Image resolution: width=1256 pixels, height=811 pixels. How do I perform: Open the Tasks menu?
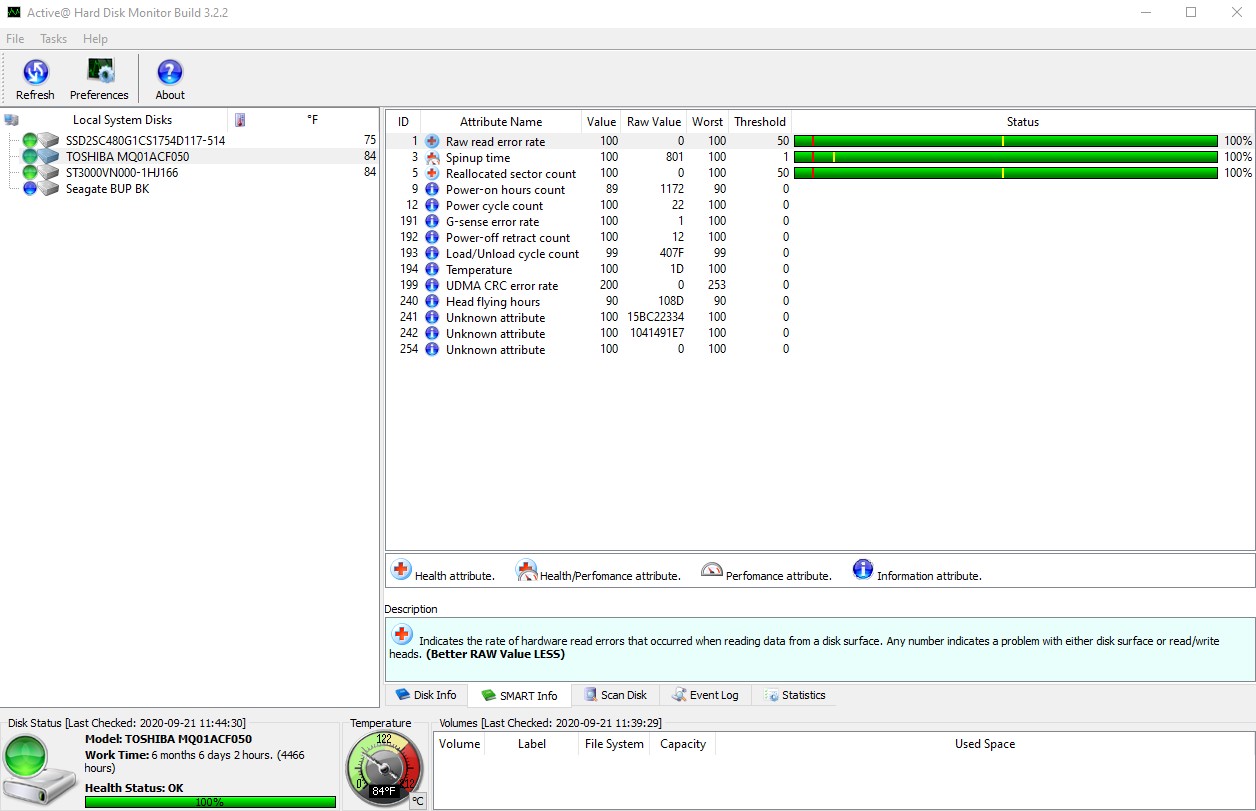point(53,39)
